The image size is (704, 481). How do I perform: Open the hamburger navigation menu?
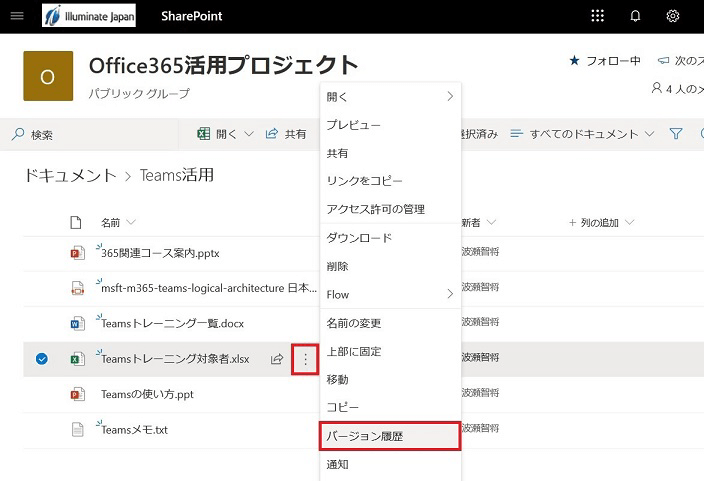[x=16, y=16]
